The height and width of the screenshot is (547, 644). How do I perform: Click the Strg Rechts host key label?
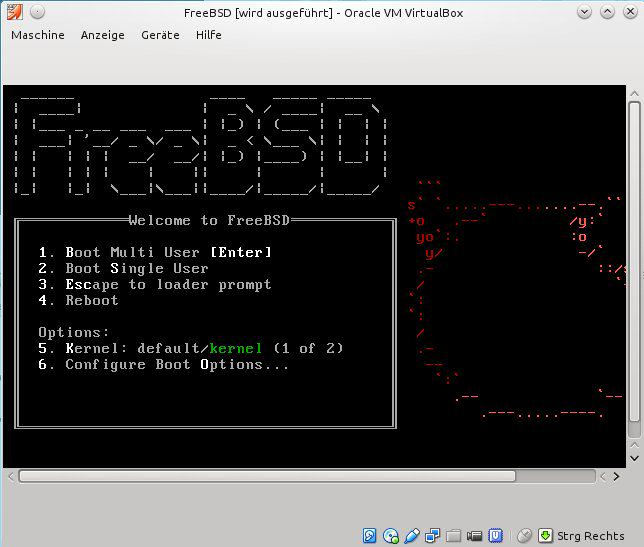pyautogui.click(x=591, y=536)
